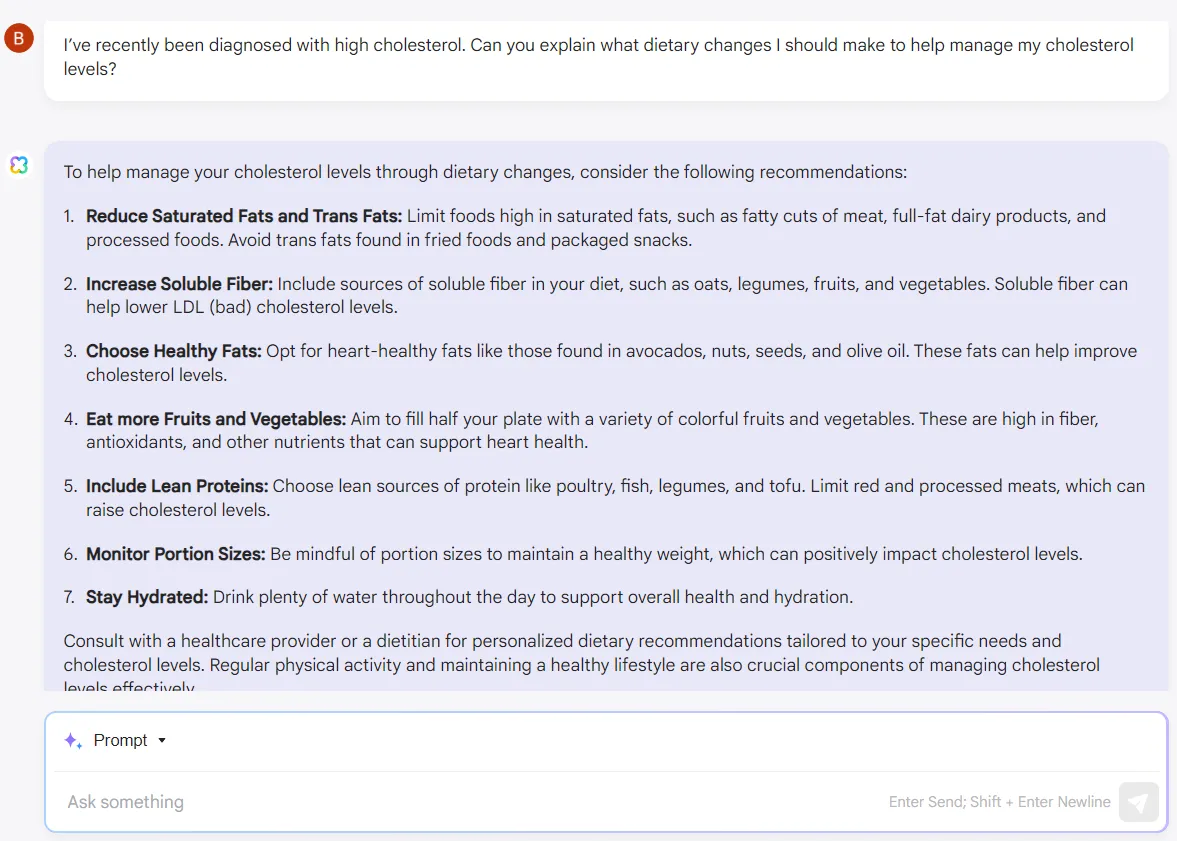Click list number 1 in the response
Image resolution: width=1177 pixels, height=841 pixels.
pos(69,216)
